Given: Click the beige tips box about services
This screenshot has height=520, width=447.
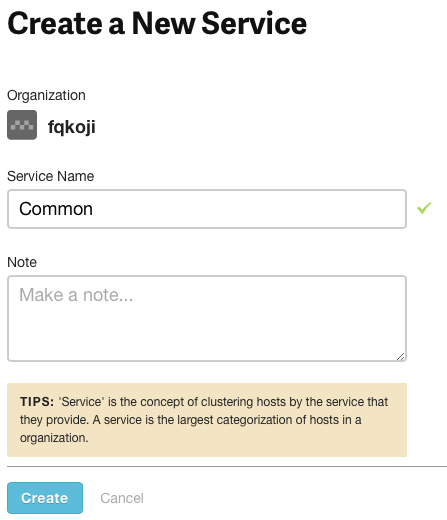Looking at the screenshot, I should coord(207,420).
